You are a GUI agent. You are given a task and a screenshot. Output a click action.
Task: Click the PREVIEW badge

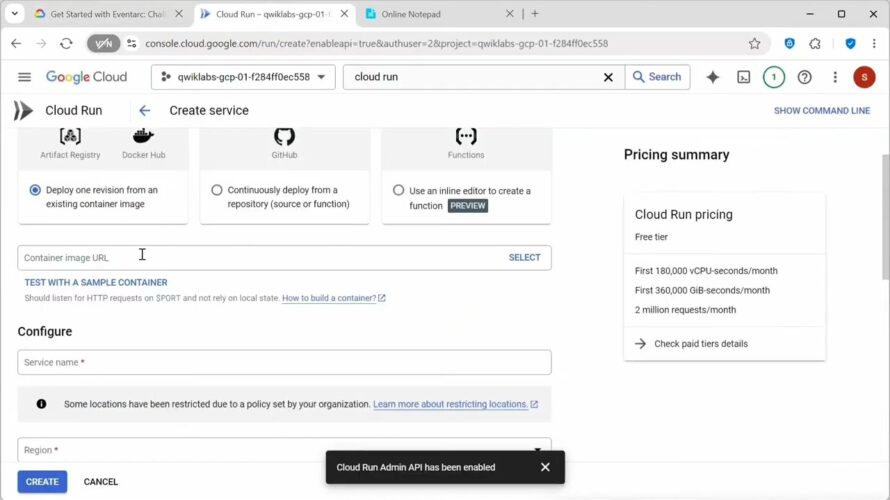pyautogui.click(x=468, y=205)
